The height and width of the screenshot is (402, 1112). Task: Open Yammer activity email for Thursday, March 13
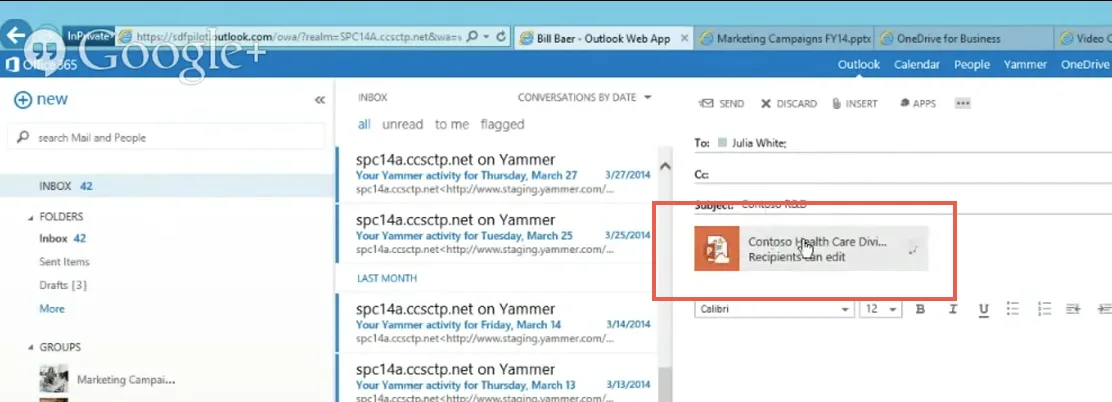click(x=494, y=378)
